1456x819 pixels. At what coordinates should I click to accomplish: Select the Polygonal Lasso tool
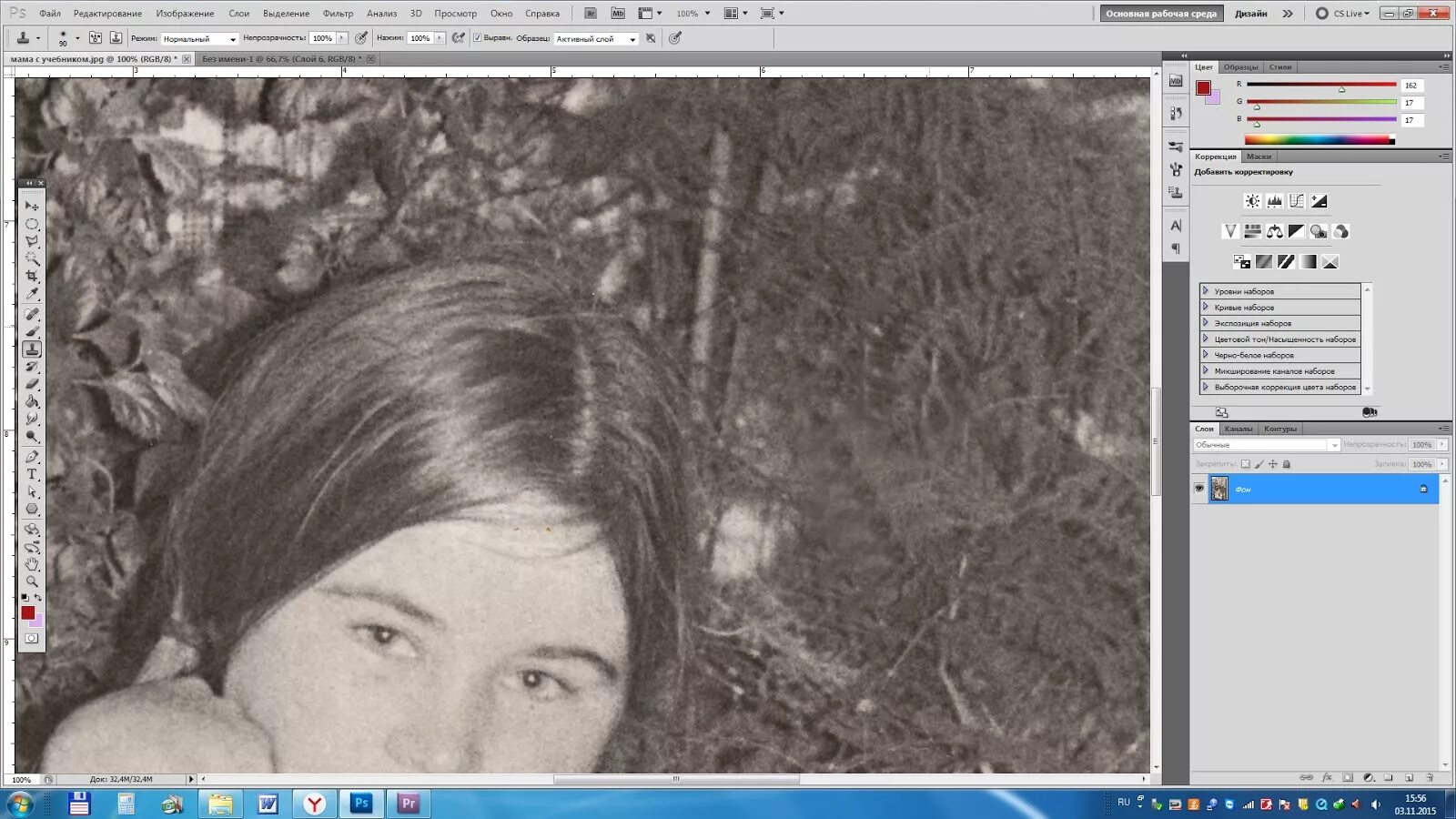tap(32, 241)
